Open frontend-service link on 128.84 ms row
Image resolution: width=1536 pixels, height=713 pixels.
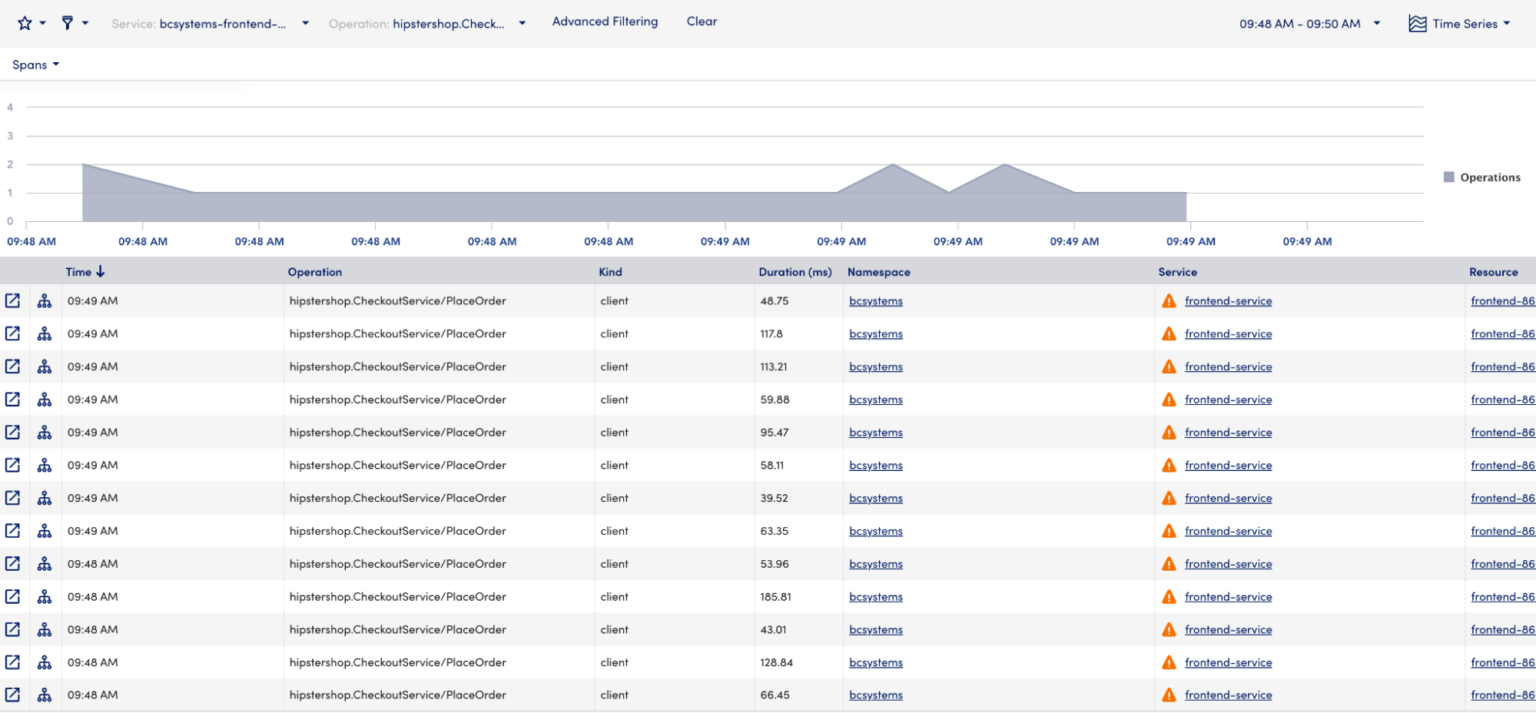click(x=1228, y=663)
